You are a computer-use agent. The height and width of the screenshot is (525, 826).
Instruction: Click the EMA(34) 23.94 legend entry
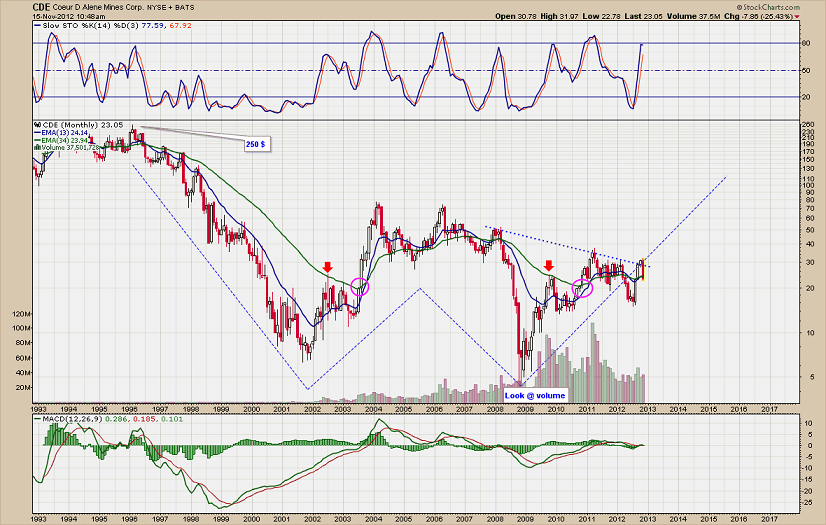tap(64, 141)
